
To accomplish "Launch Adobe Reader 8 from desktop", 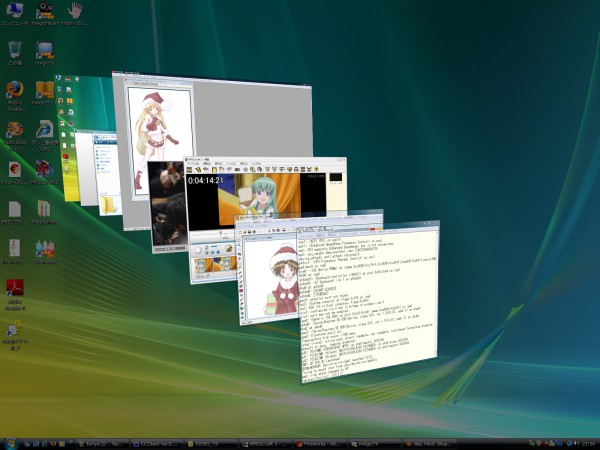I will click(15, 295).
